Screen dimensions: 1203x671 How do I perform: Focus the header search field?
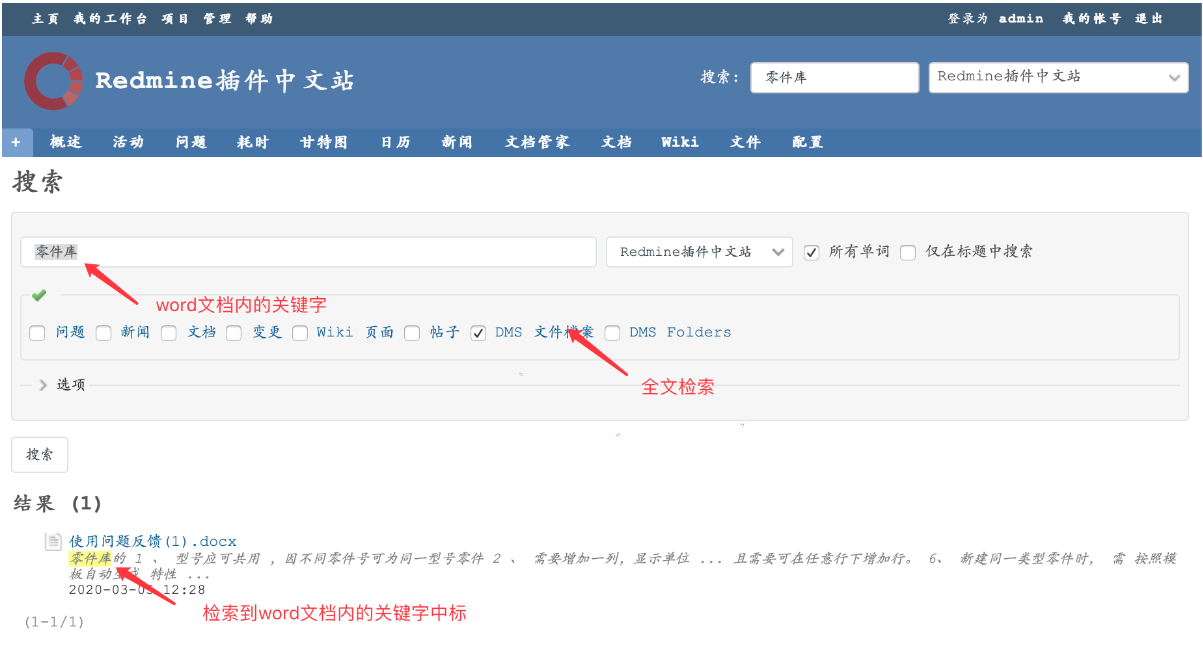(834, 78)
